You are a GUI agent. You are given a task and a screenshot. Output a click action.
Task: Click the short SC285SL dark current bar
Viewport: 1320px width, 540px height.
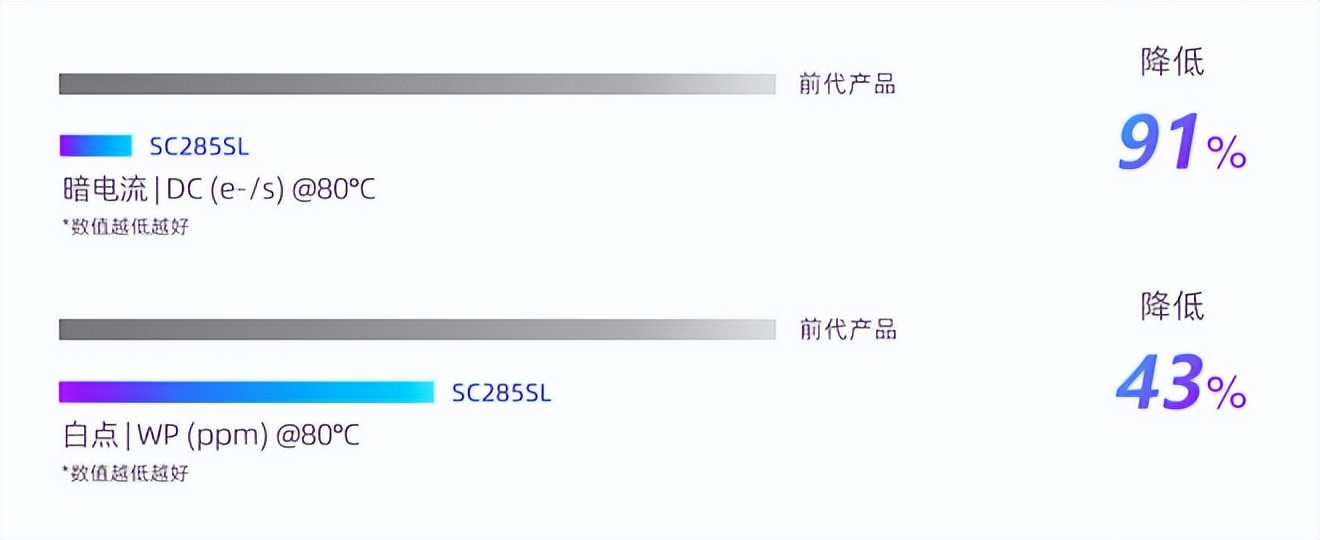point(95,146)
